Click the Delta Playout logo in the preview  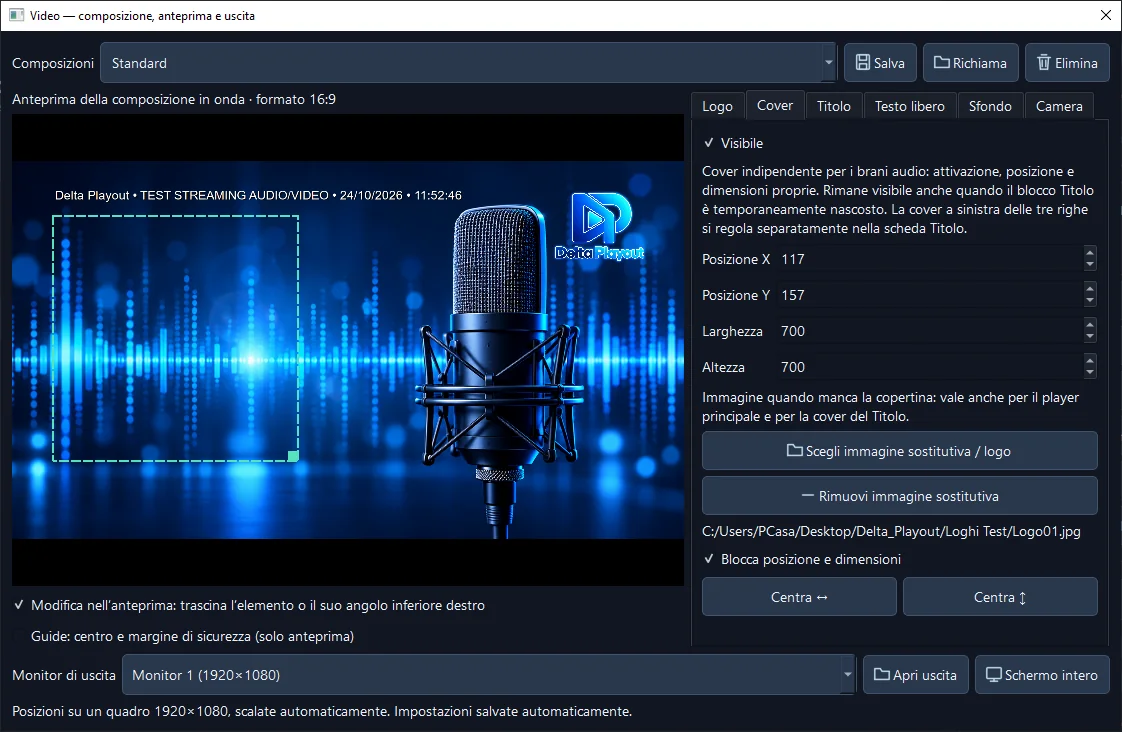600,226
